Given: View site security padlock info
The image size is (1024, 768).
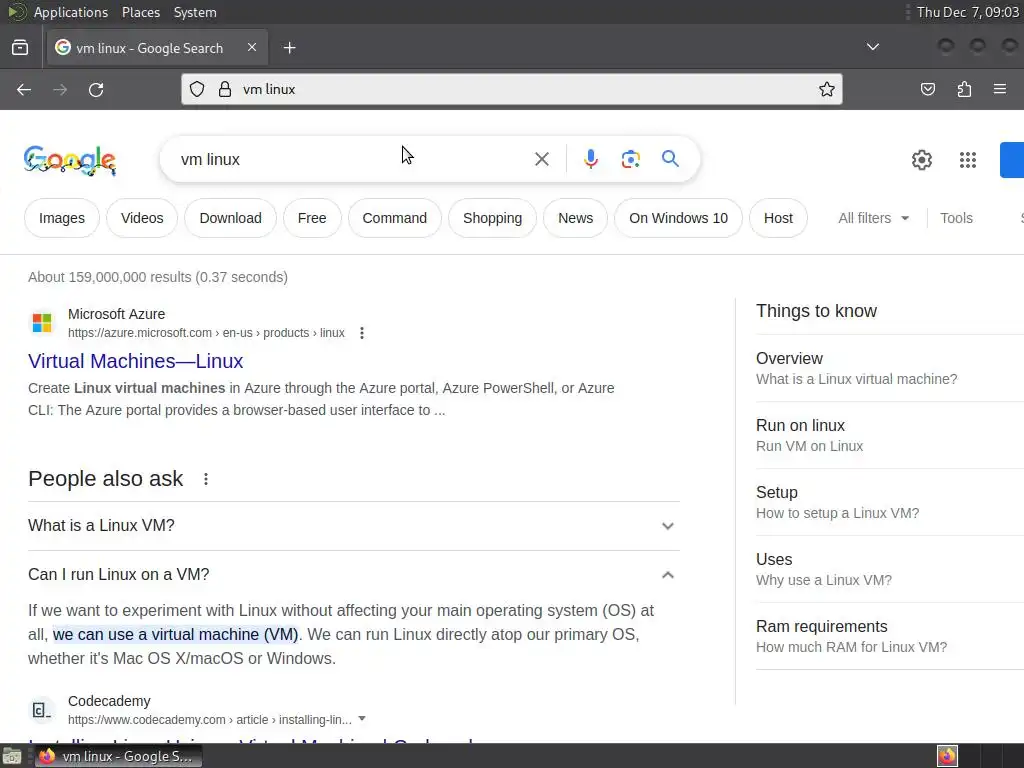Looking at the screenshot, I should pyautogui.click(x=225, y=89).
